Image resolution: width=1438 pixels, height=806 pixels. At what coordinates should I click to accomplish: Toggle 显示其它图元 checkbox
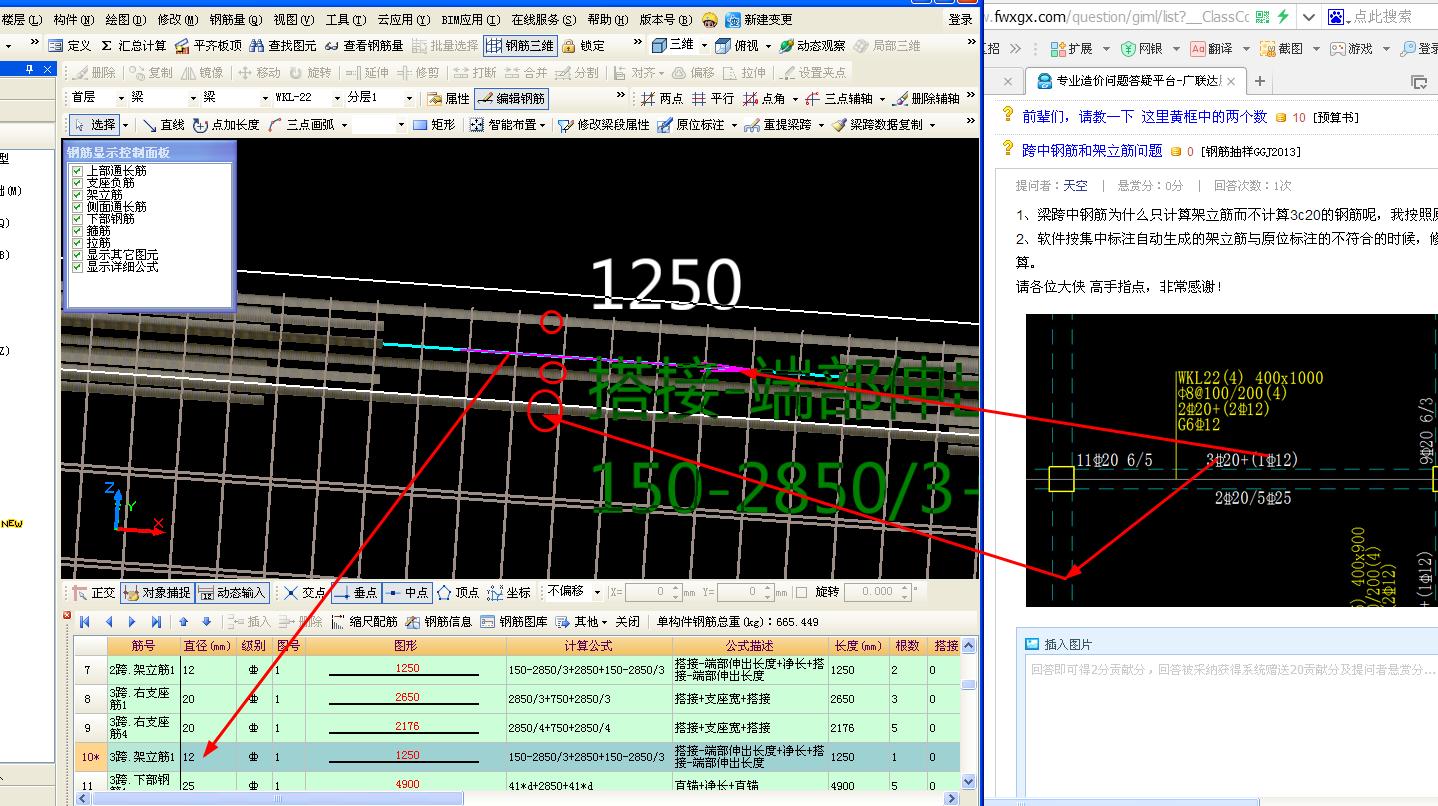coord(77,255)
